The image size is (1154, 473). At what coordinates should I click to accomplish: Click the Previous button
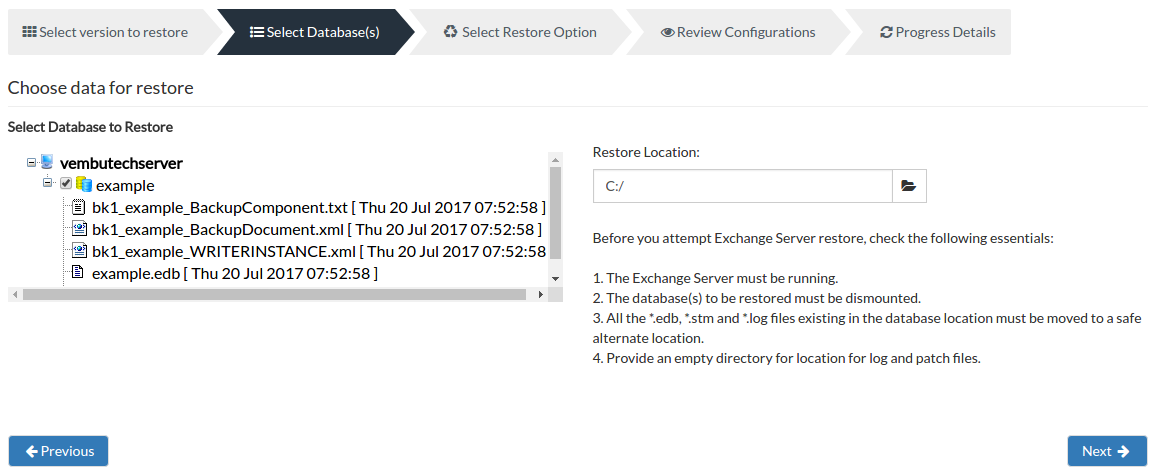pos(59,451)
